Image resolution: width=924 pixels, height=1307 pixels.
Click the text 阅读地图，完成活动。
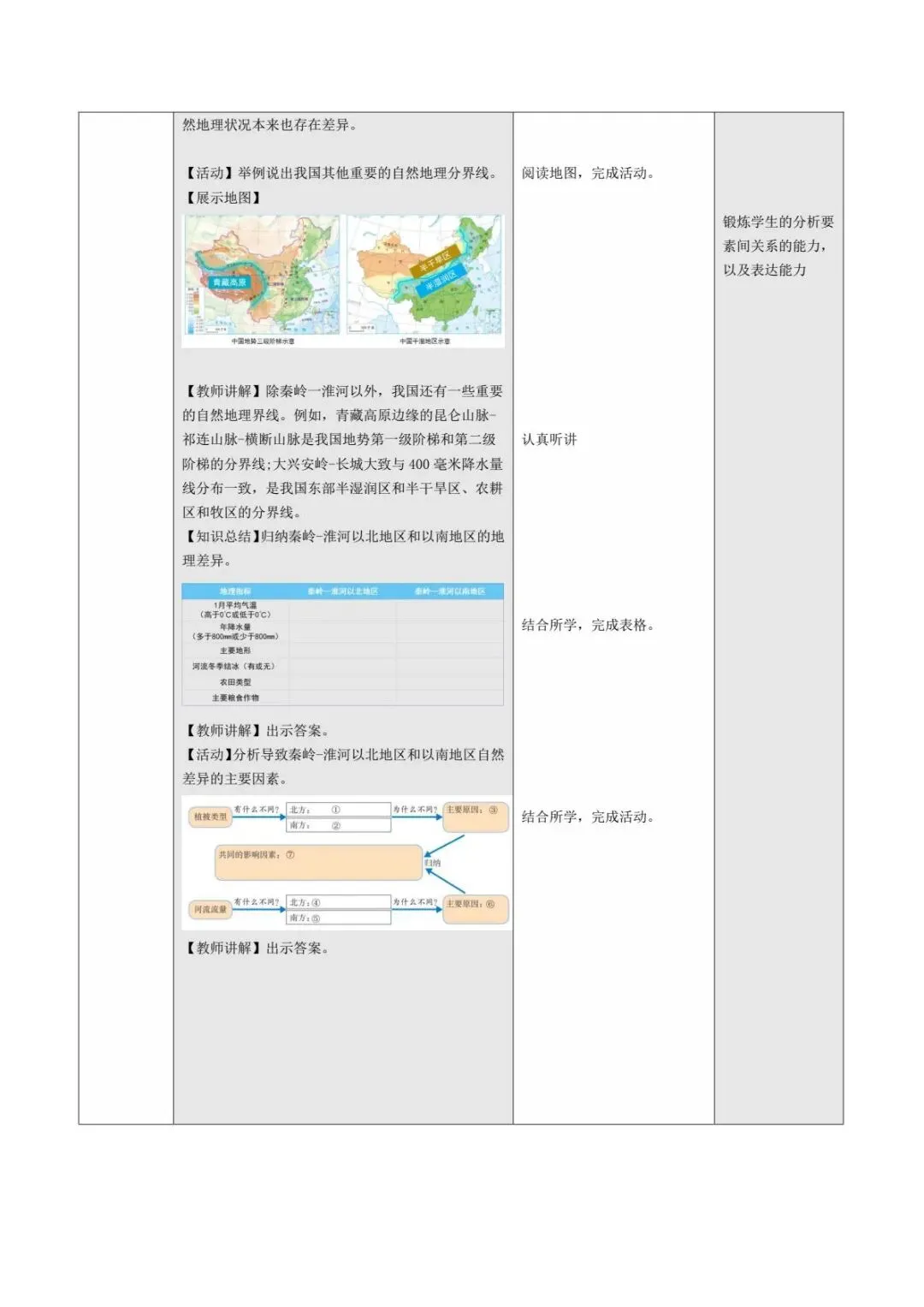click(x=589, y=173)
